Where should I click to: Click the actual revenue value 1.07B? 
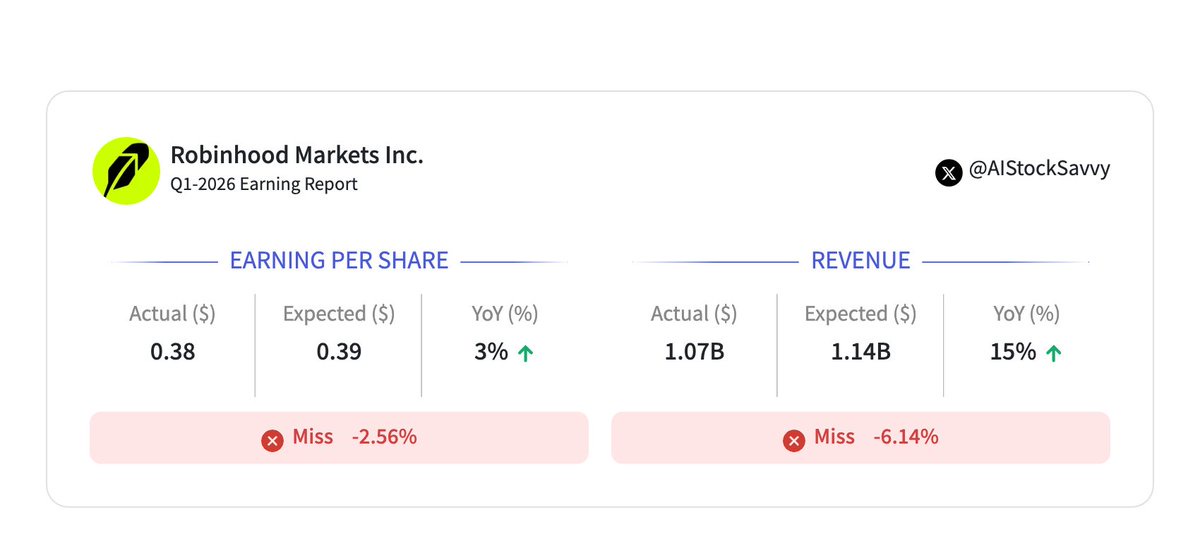point(694,352)
